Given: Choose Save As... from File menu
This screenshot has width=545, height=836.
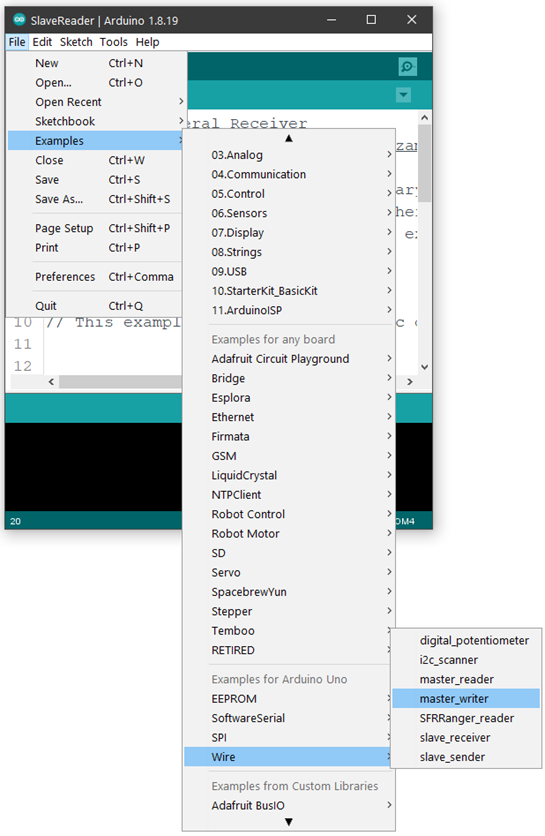Looking at the screenshot, I should click(x=96, y=199).
